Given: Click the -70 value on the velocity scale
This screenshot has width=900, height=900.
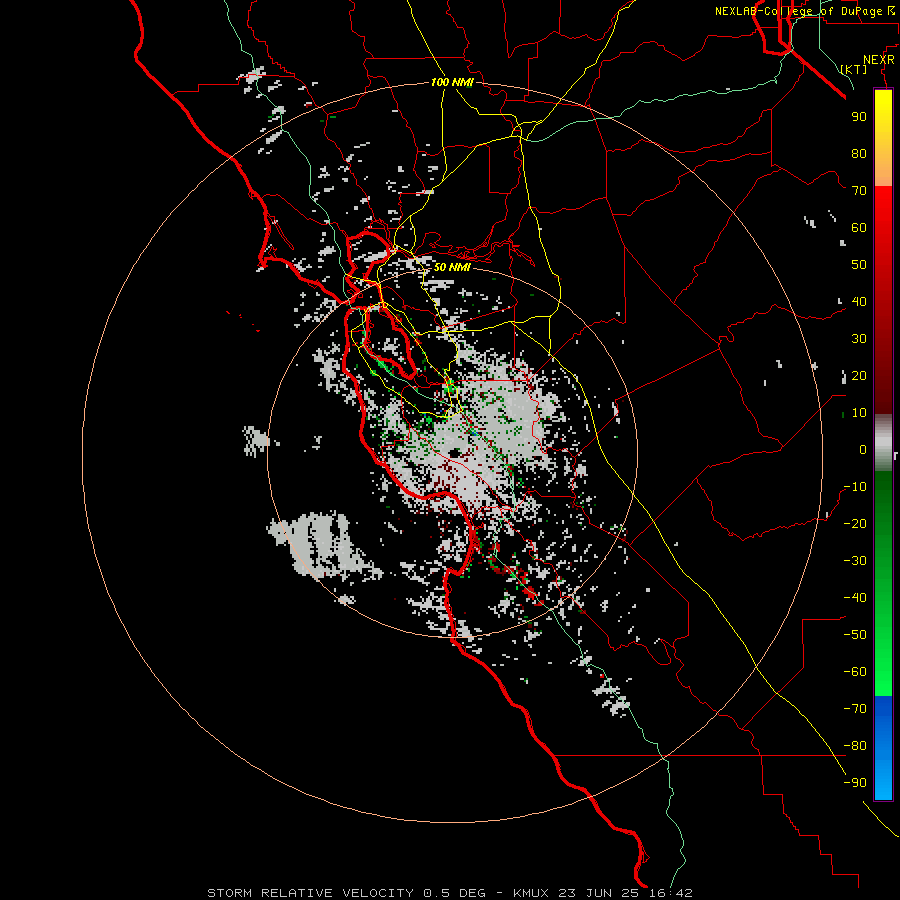Looking at the screenshot, I should tap(855, 709).
